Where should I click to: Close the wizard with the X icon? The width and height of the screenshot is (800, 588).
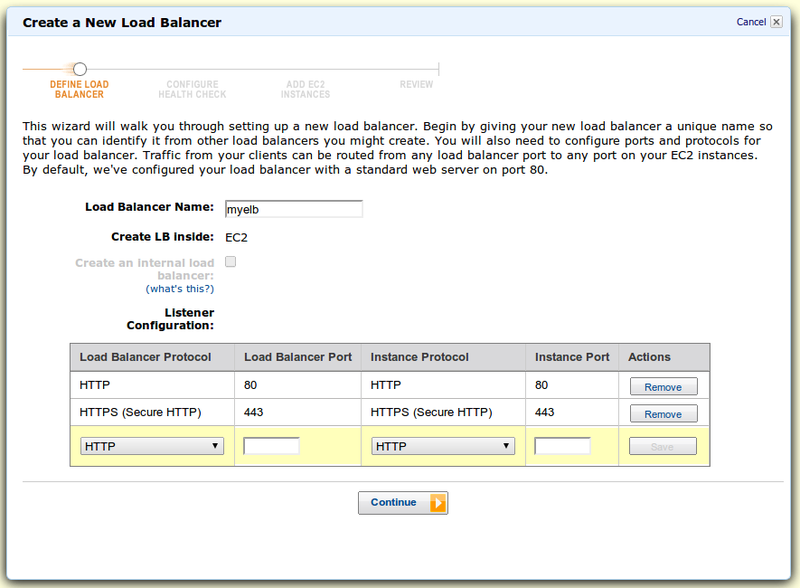pos(776,21)
